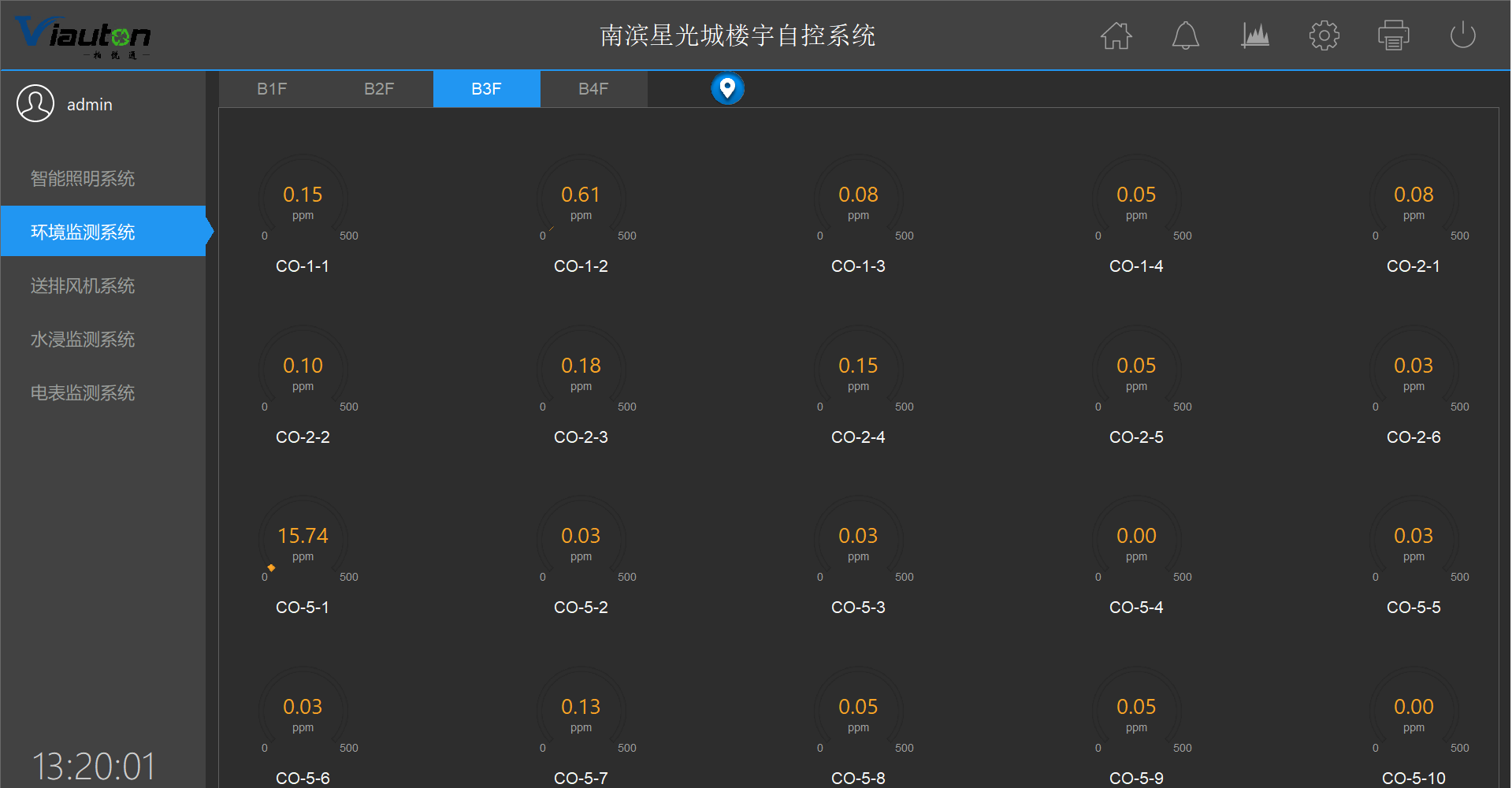
Task: Select the 环境监测系统 menu item
Action: click(x=83, y=232)
